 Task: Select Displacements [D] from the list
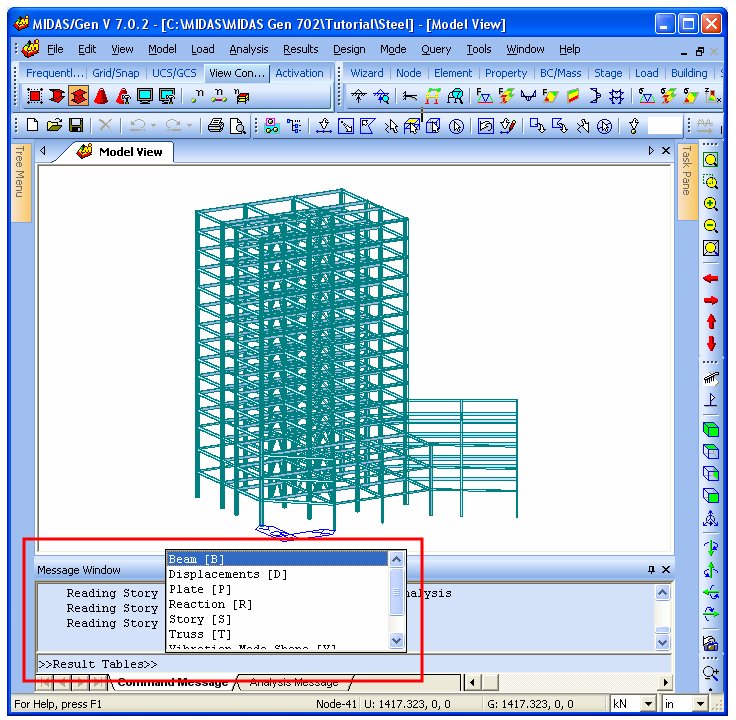227,574
